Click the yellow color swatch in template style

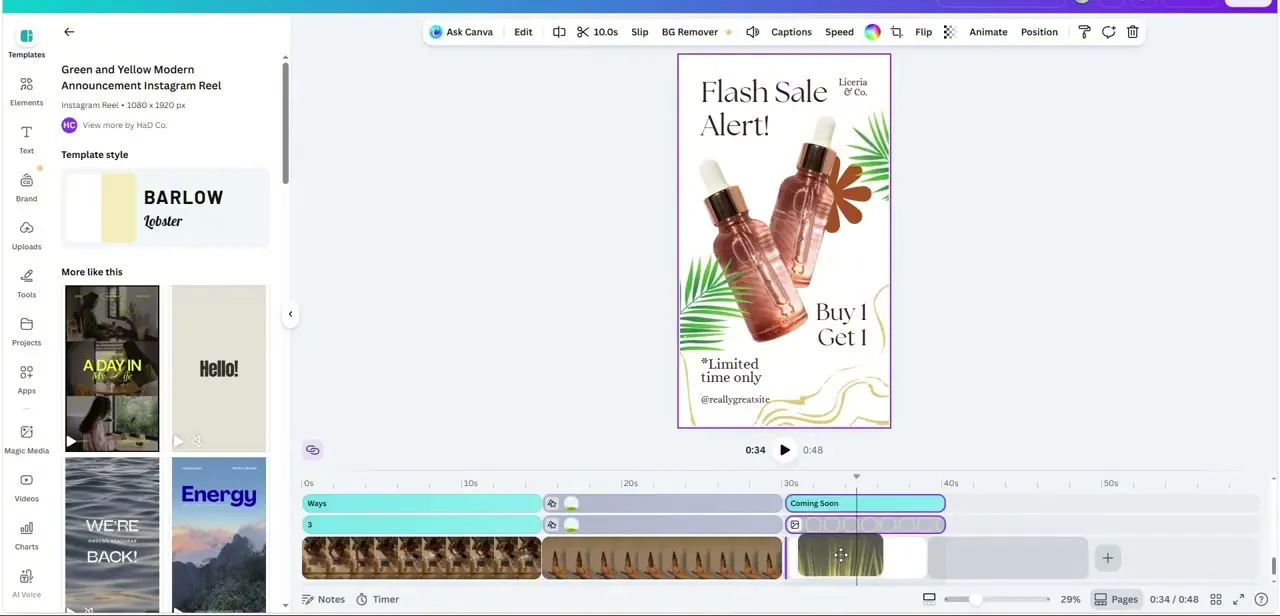click(x=119, y=208)
